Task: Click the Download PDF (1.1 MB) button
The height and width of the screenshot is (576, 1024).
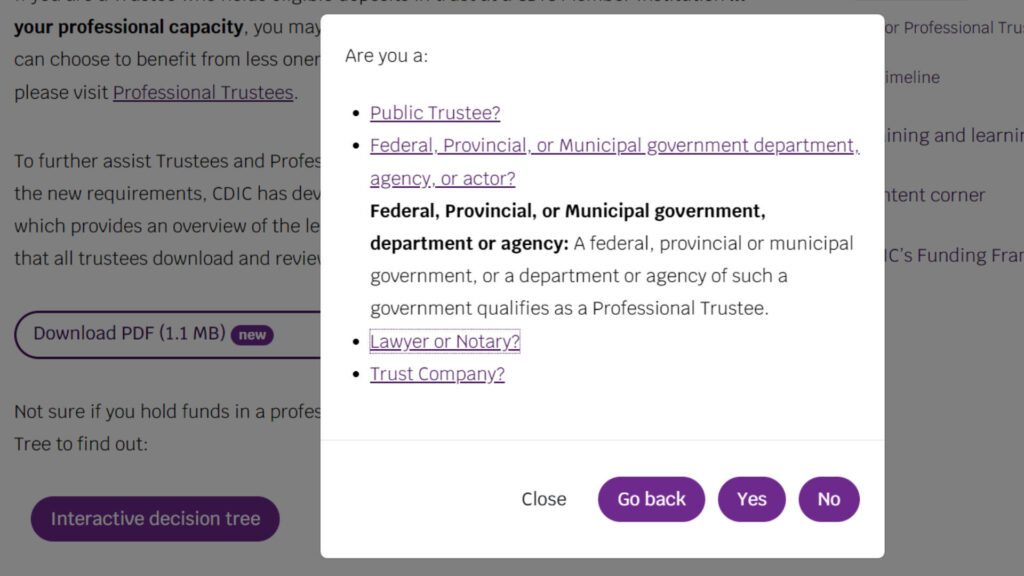Action: point(129,334)
